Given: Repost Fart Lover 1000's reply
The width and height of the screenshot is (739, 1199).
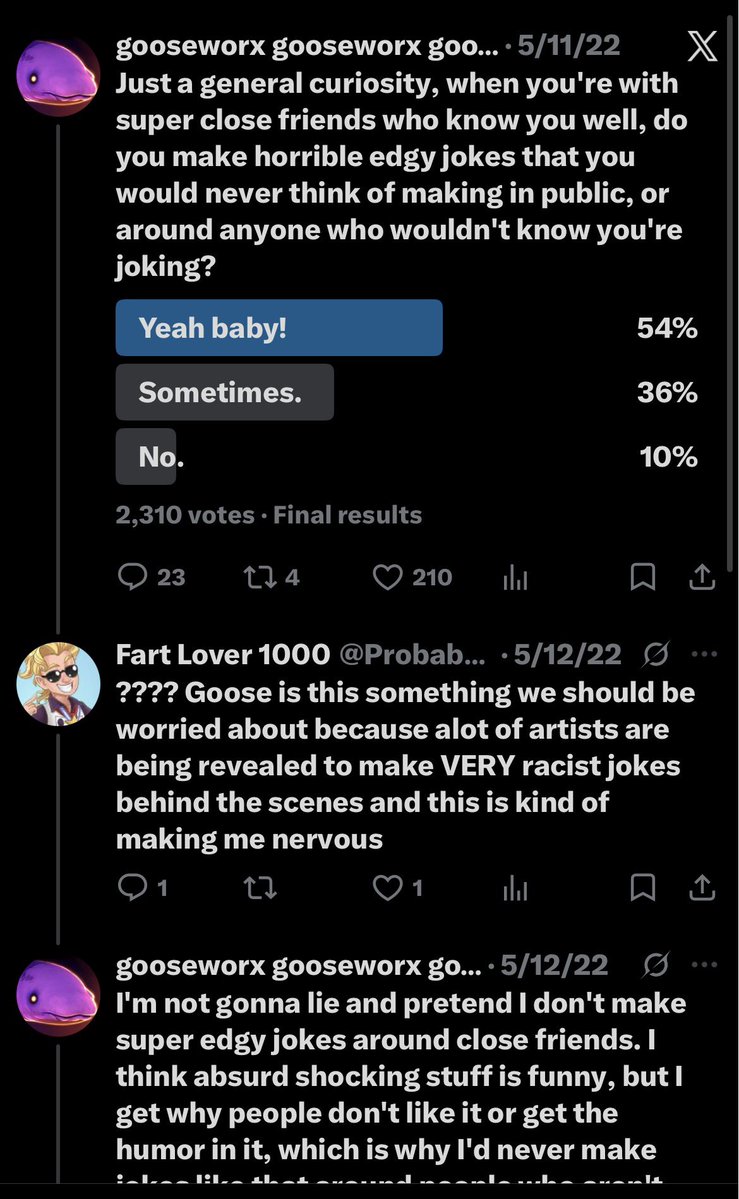Looking at the screenshot, I should click(x=259, y=888).
